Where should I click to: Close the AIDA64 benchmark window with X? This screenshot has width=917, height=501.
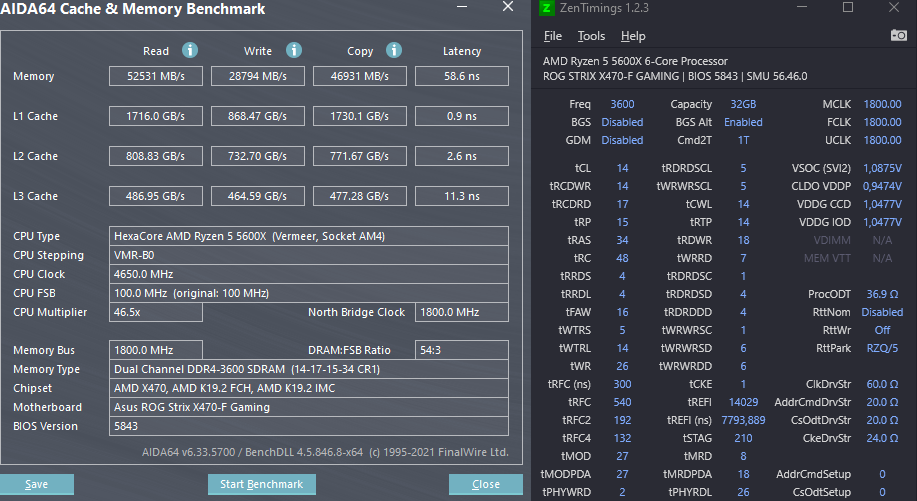[508, 6]
